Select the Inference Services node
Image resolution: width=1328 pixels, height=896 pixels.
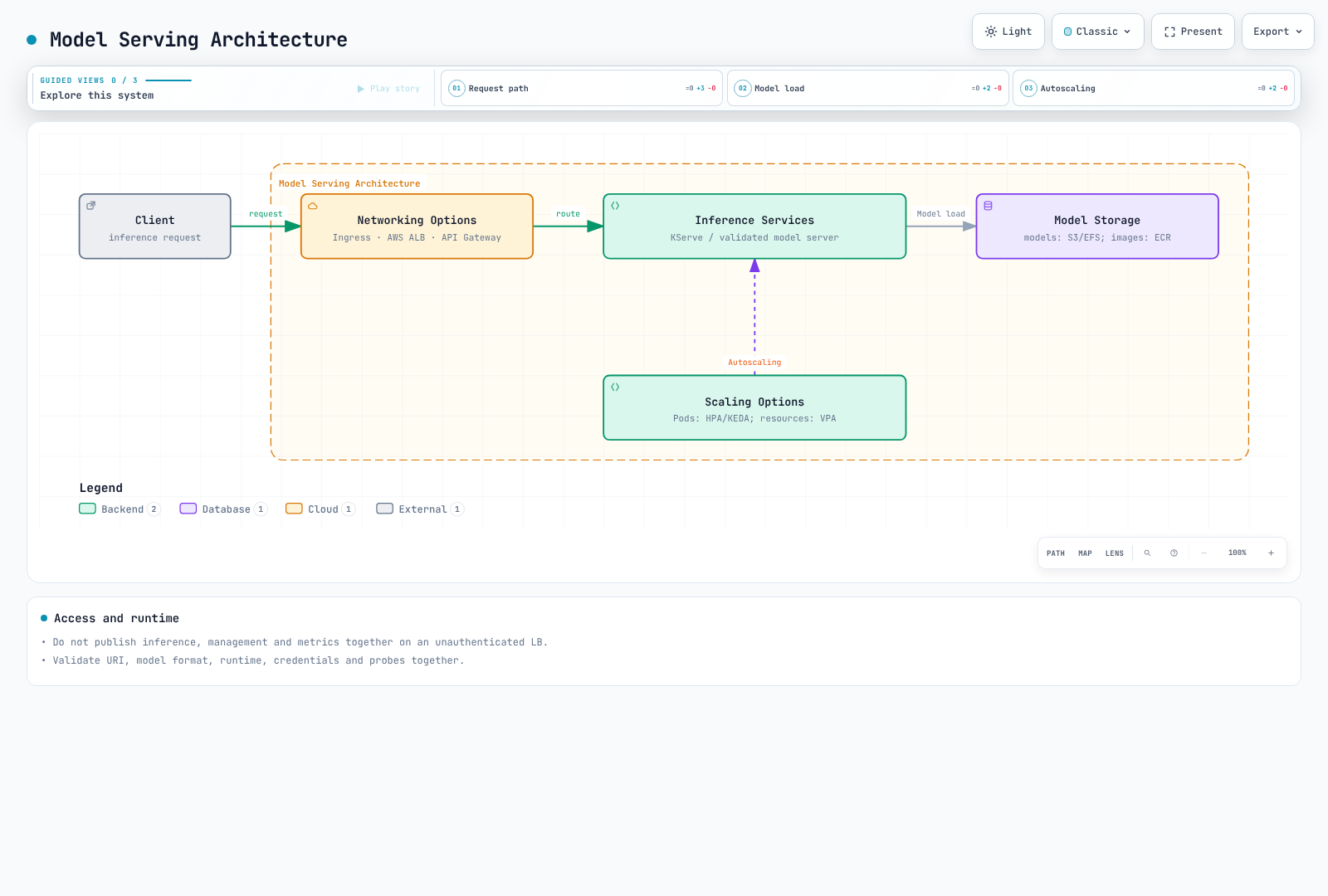point(754,226)
